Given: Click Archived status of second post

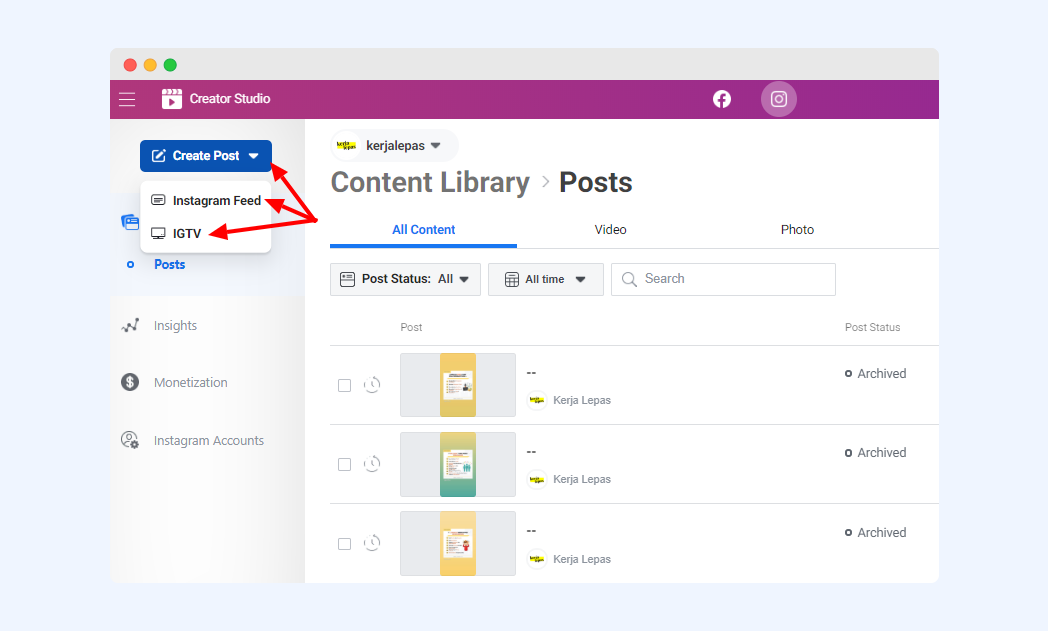Looking at the screenshot, I should click(x=876, y=453).
